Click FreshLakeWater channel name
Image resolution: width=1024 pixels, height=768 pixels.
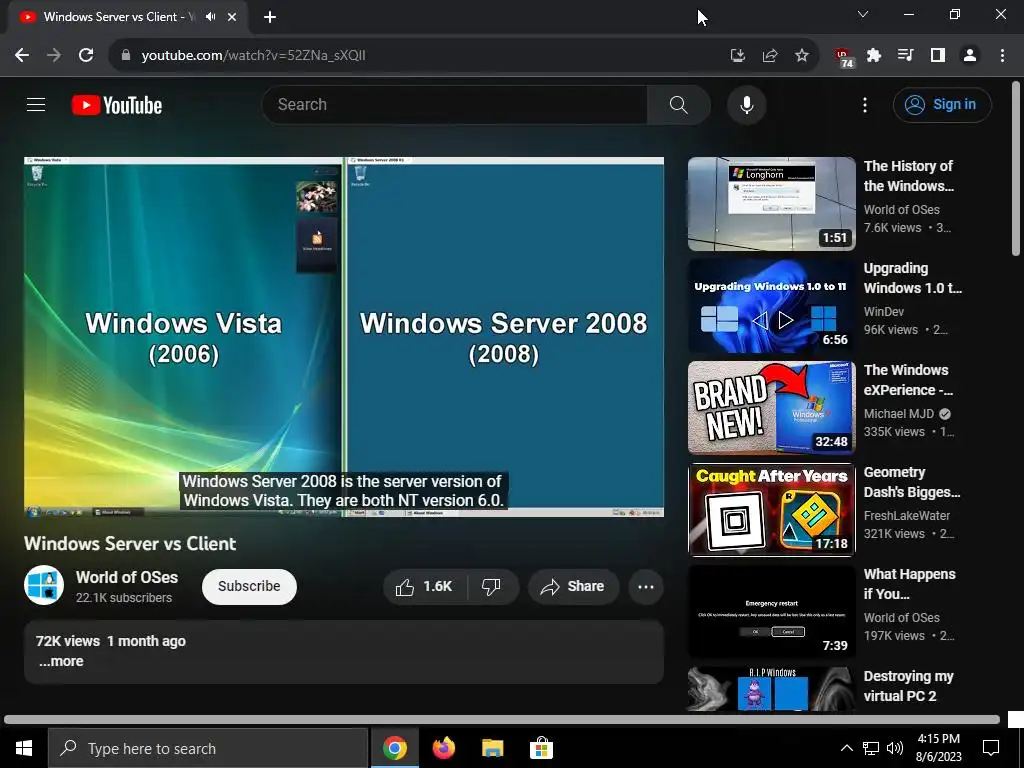[x=906, y=515]
